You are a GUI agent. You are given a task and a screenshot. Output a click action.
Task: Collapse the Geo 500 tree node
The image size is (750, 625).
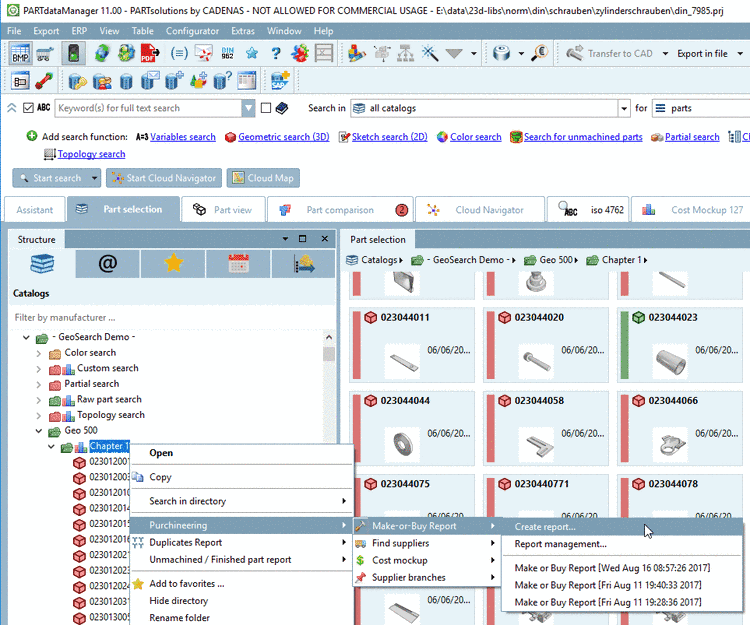[x=39, y=431]
